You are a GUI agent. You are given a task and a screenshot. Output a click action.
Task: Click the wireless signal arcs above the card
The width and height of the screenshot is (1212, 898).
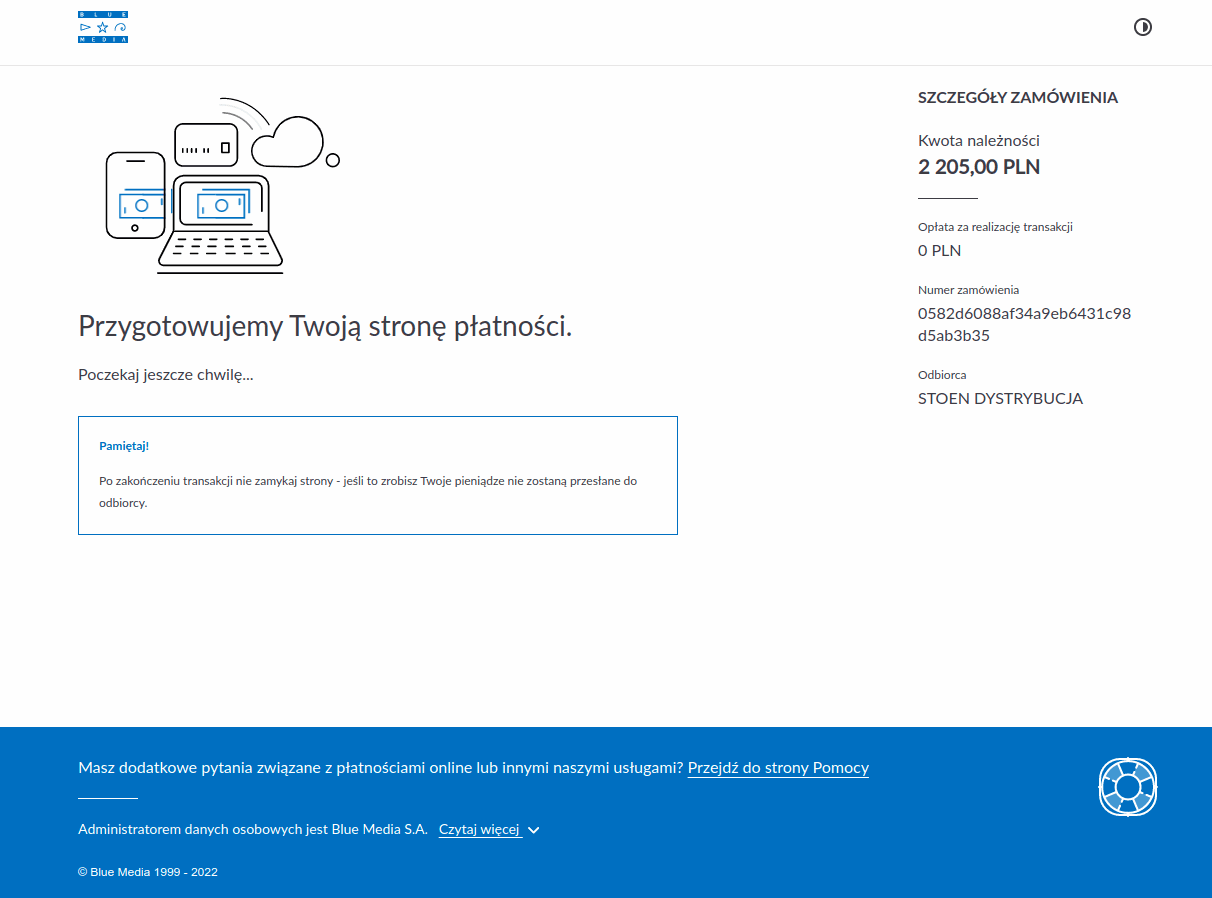pyautogui.click(x=245, y=110)
